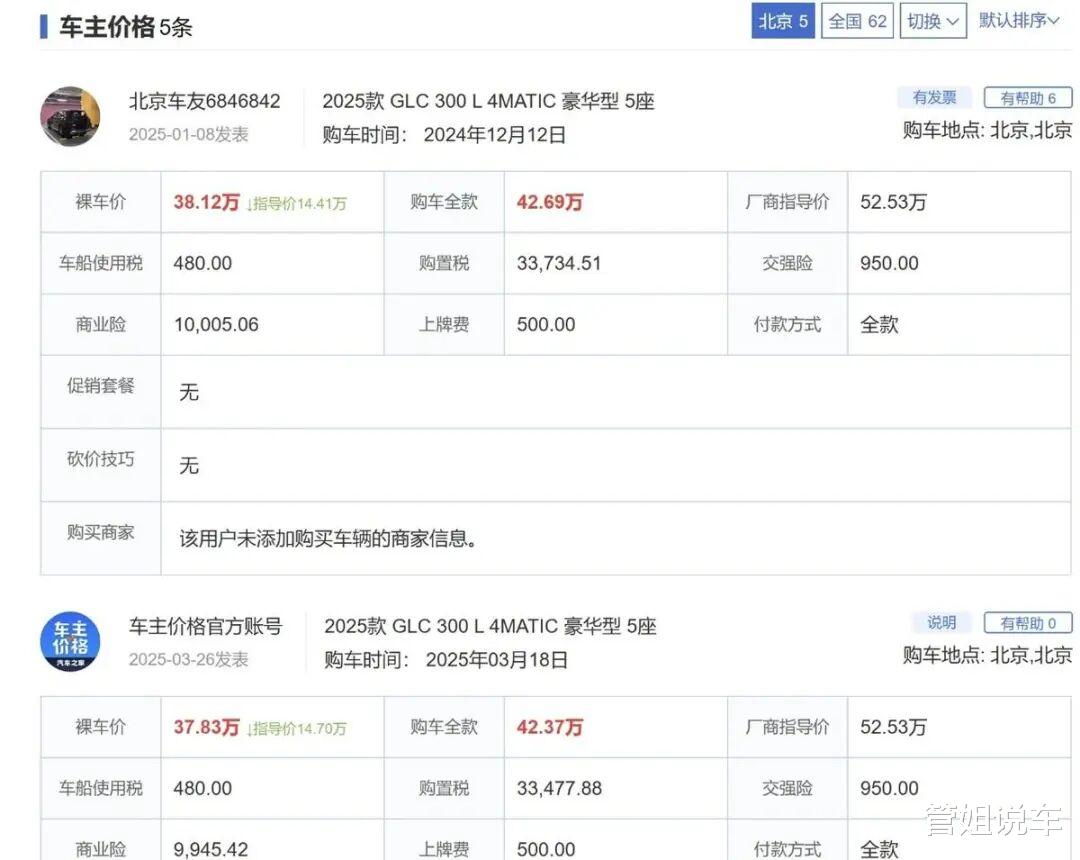Click the 购买商家 row label
This screenshot has width=1080, height=860.
[x=101, y=532]
